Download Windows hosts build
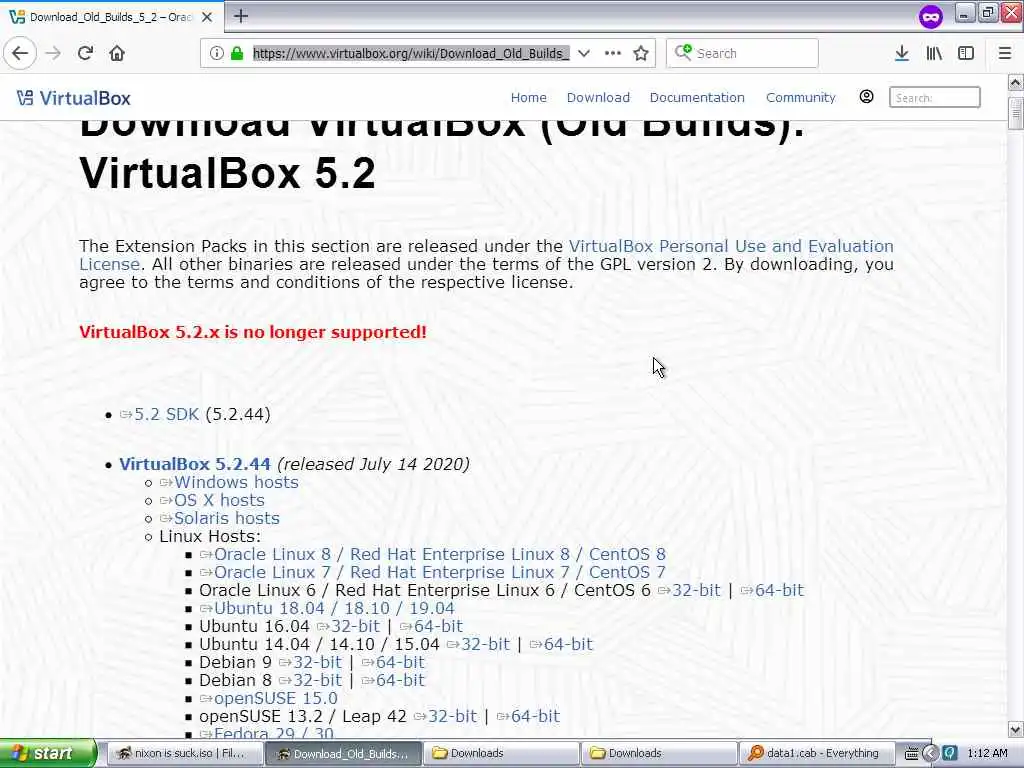Screen dimensions: 1024x768 click(x=229, y=483)
